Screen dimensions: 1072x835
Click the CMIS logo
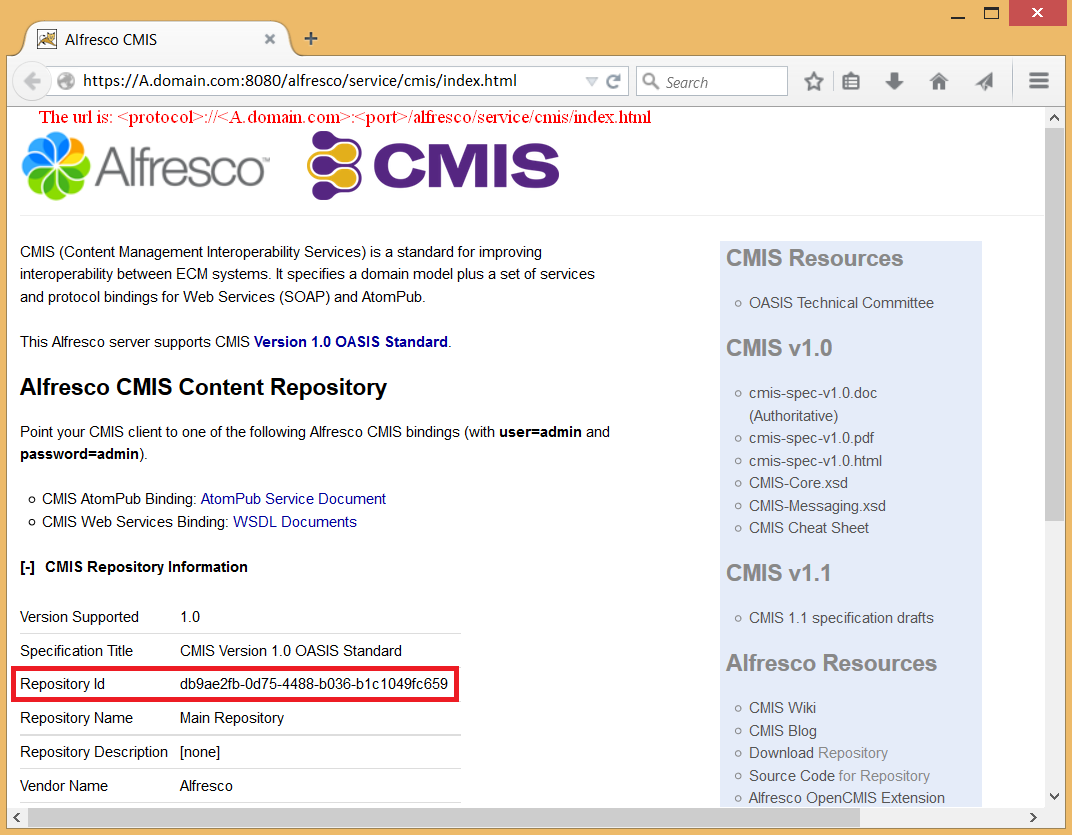(x=433, y=165)
